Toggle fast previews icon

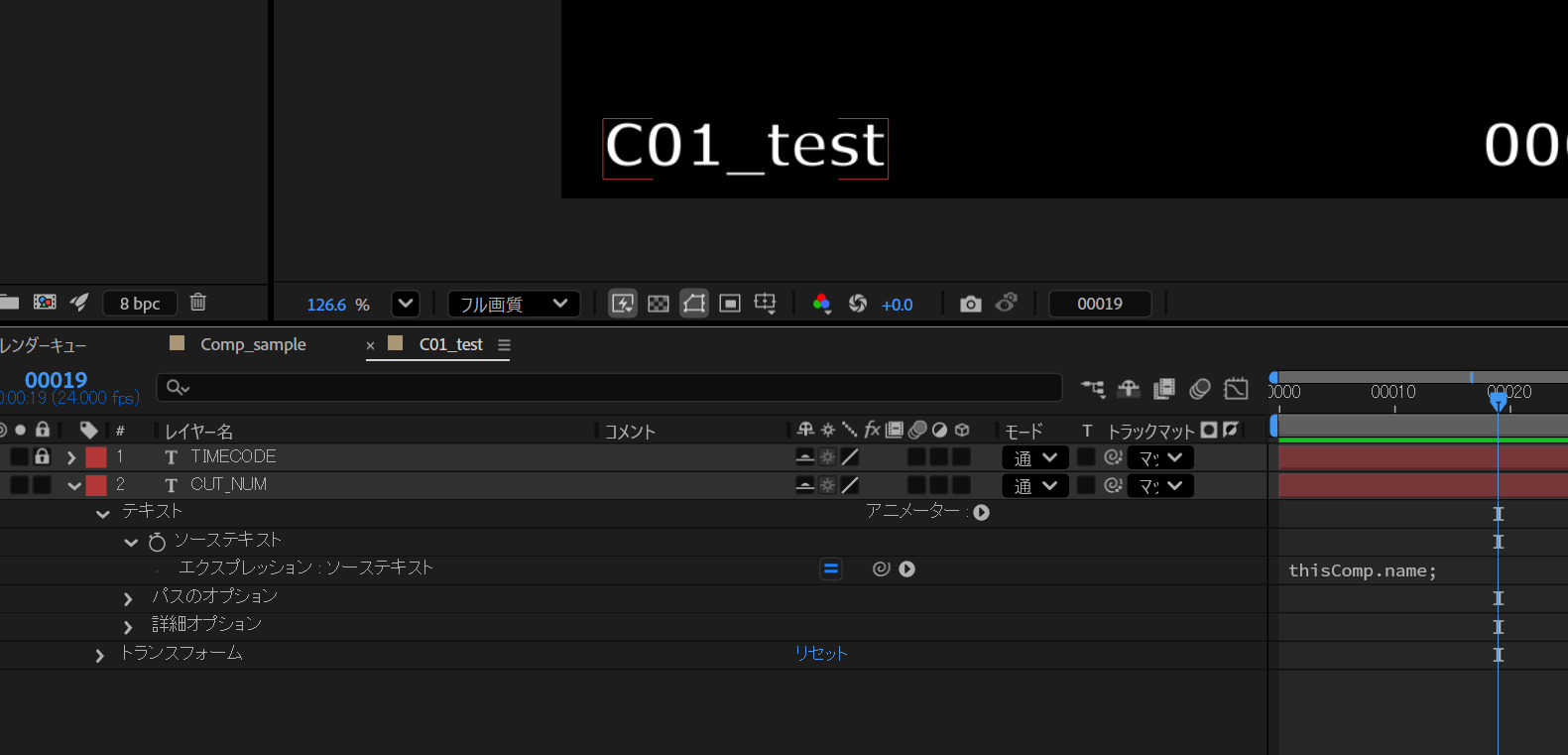[x=623, y=304]
